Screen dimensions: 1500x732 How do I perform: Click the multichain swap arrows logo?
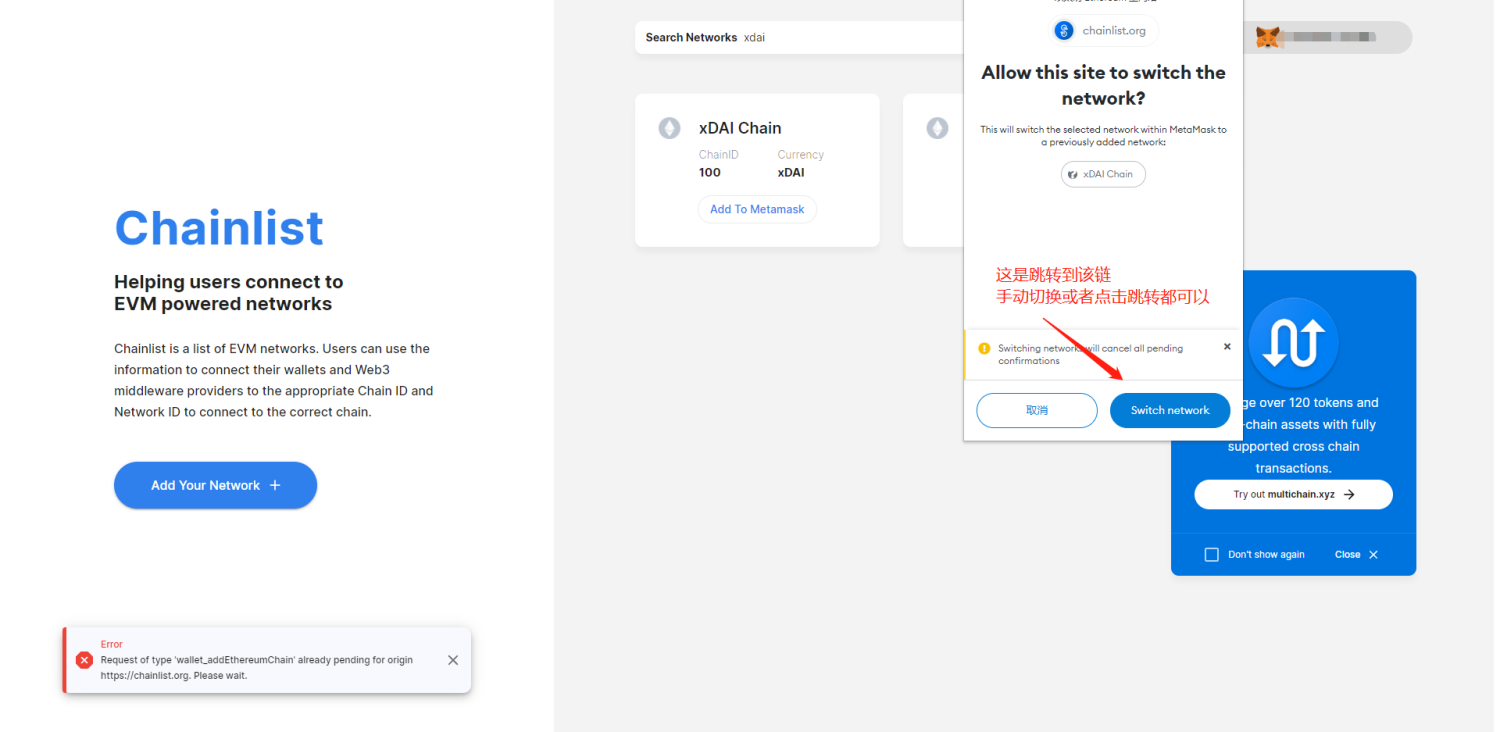click(x=1293, y=342)
